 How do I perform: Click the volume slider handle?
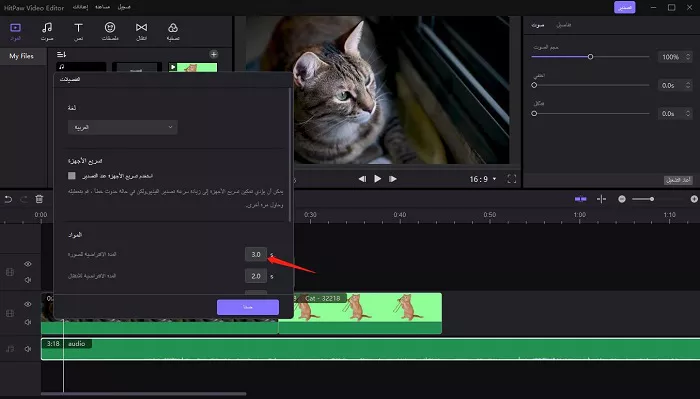click(590, 57)
